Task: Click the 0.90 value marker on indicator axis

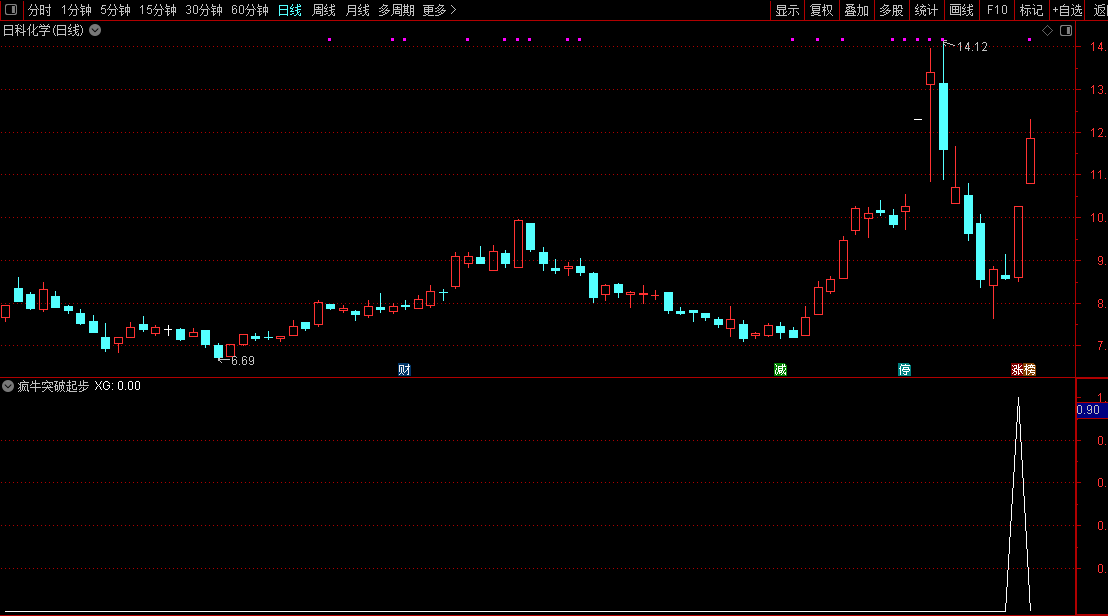Action: pyautogui.click(x=1091, y=410)
